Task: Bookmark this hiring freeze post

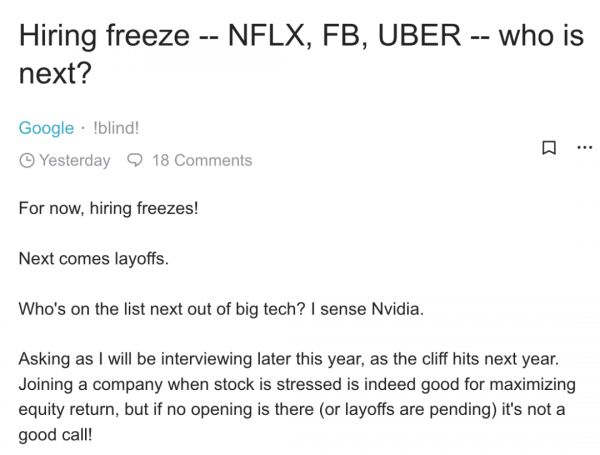Action: pyautogui.click(x=548, y=147)
